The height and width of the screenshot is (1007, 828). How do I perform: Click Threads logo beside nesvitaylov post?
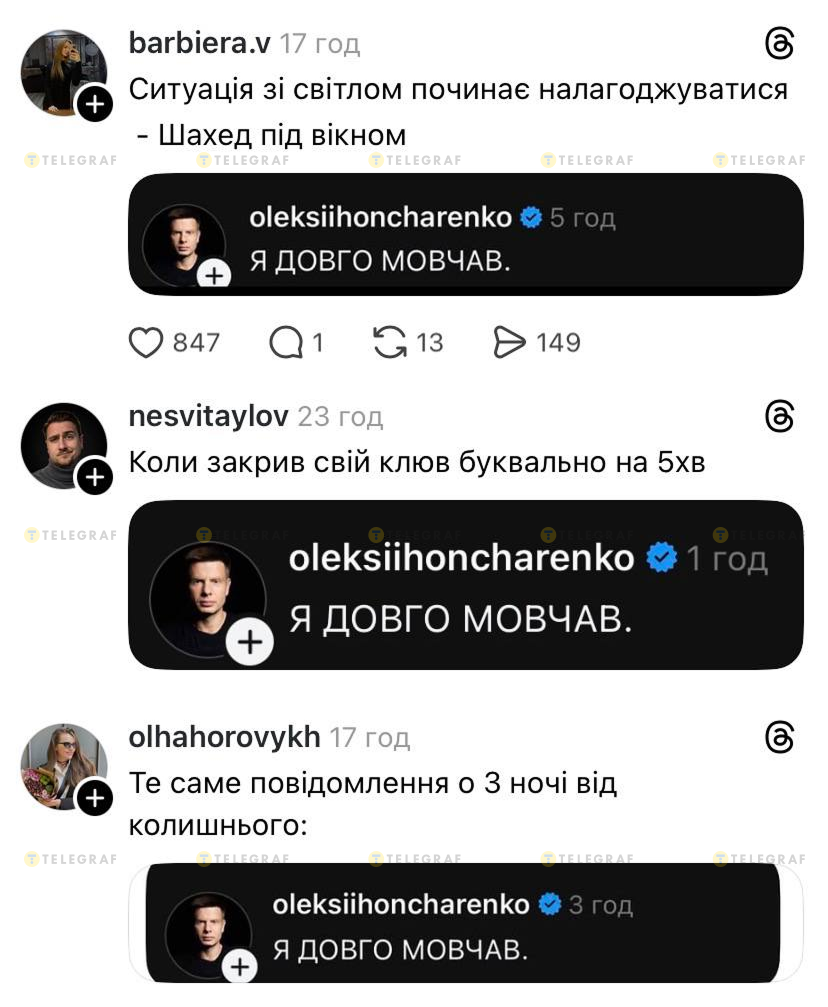coord(779,417)
